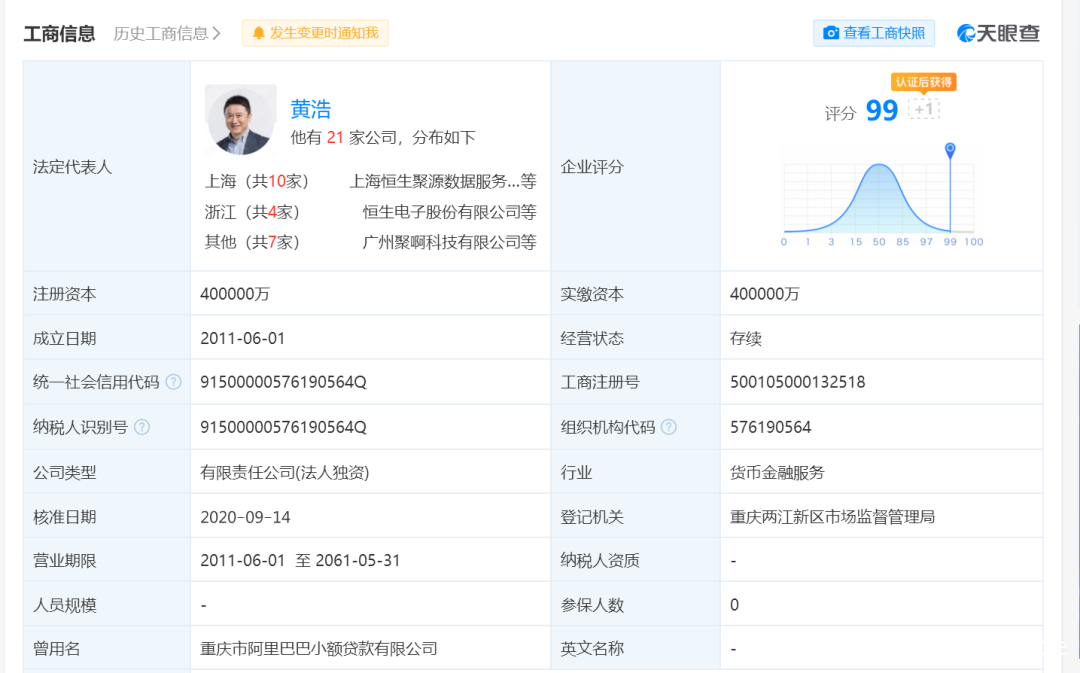Screen dimensions: 1080x673
Task: Click the 认证后获得 orange tag
Action: pos(923,82)
